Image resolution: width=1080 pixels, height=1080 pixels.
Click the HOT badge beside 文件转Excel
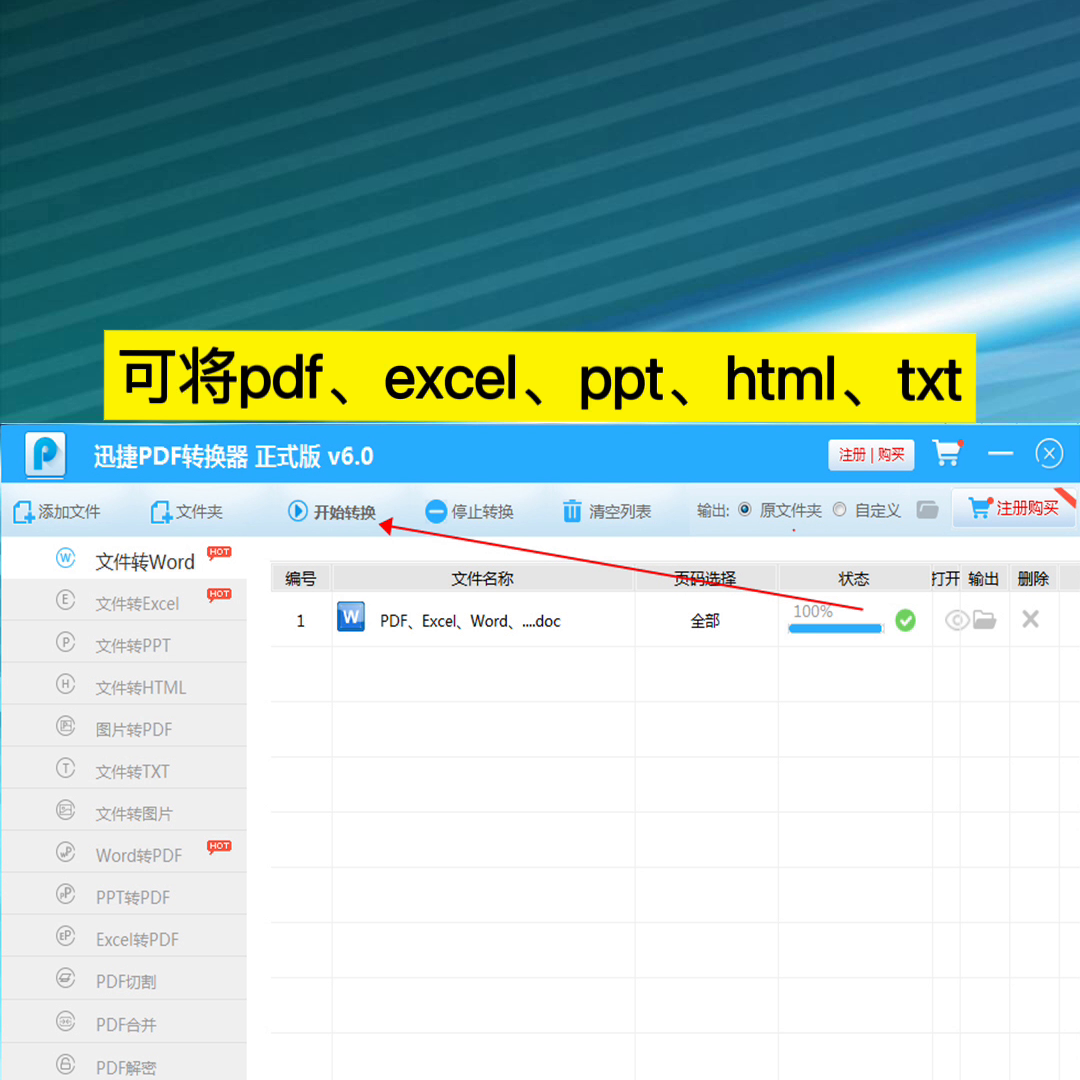(219, 594)
